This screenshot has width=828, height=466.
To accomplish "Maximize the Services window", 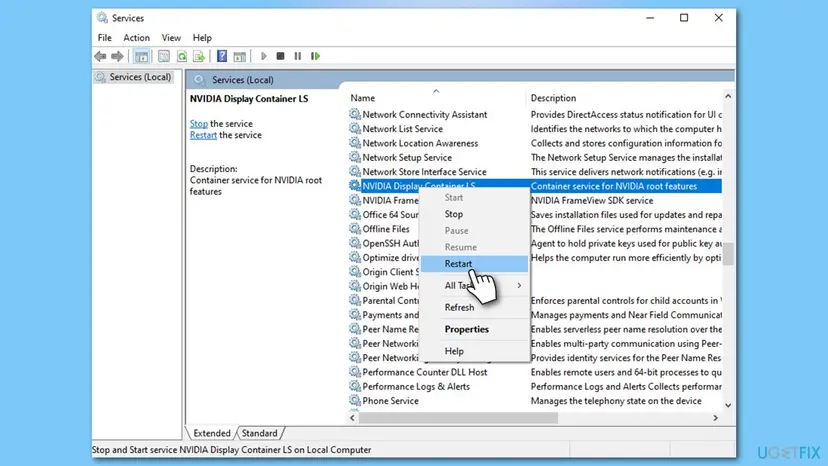I will coord(684,17).
